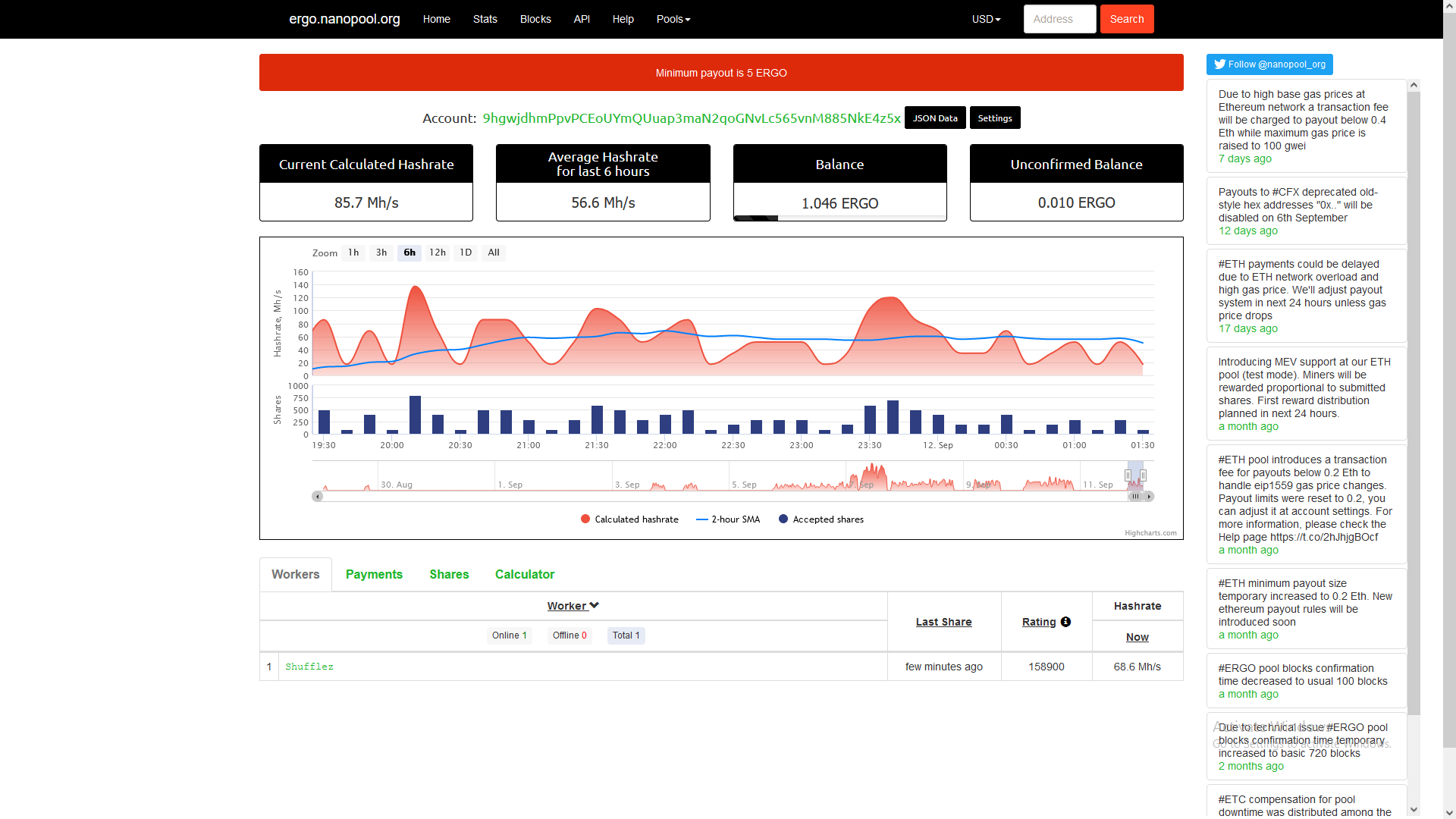Click the Rating info circle icon
This screenshot has height=819, width=1456.
click(1065, 622)
